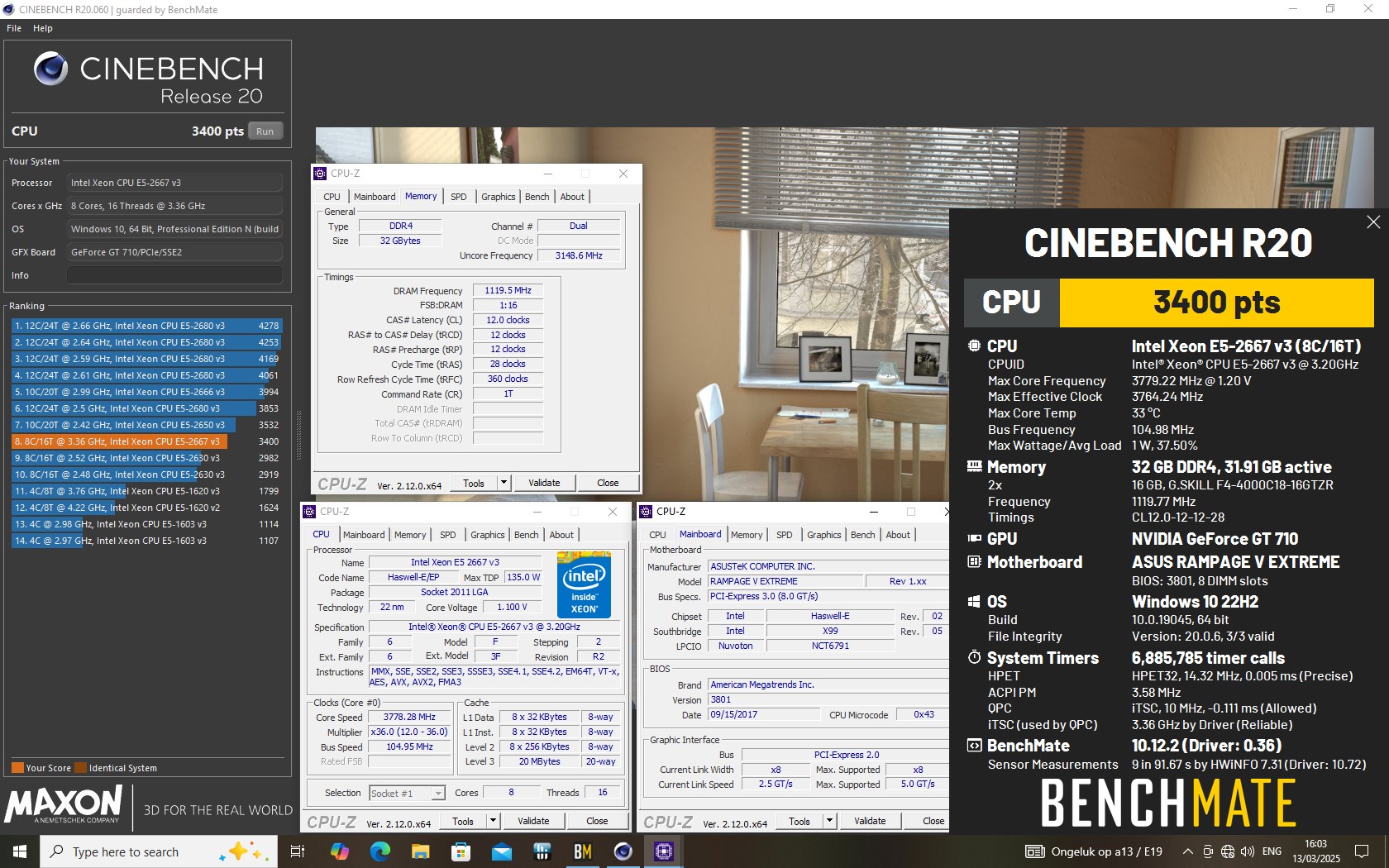Open Microsoft Store from the taskbar
Viewport: 1389px width, 868px height.
(x=461, y=851)
